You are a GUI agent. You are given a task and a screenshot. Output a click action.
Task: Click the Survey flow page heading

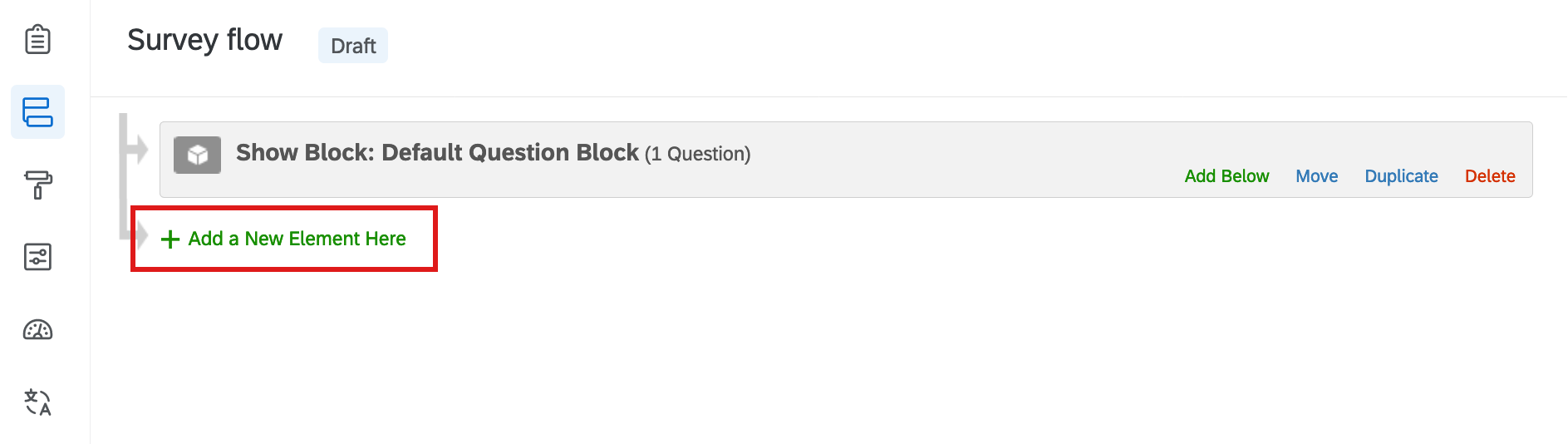point(204,40)
